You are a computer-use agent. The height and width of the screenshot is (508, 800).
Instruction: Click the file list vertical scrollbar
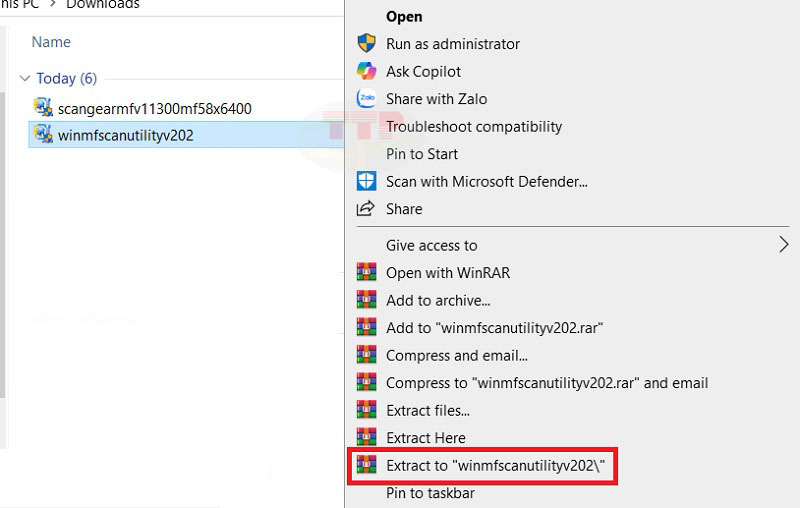click(x=3, y=245)
